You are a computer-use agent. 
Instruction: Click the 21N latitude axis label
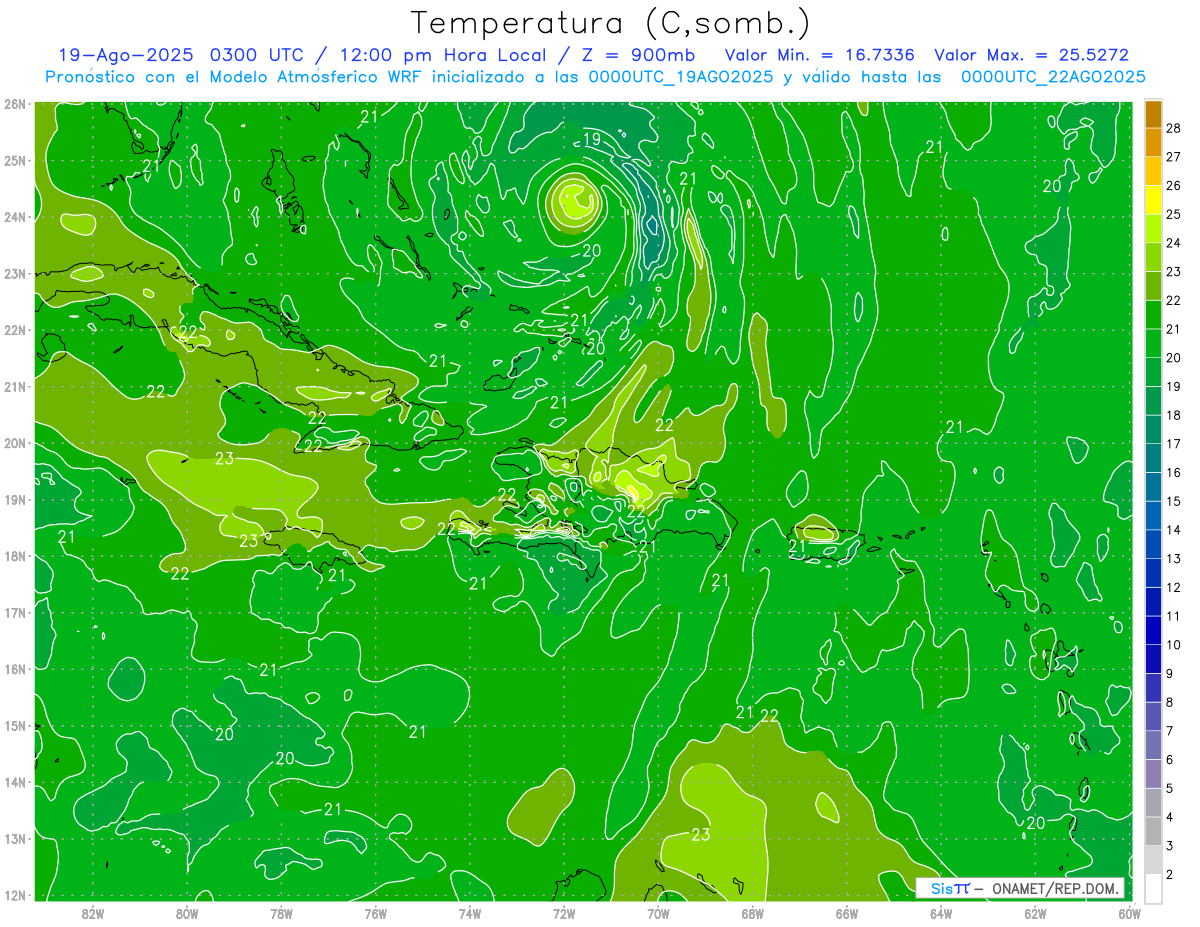coord(15,386)
